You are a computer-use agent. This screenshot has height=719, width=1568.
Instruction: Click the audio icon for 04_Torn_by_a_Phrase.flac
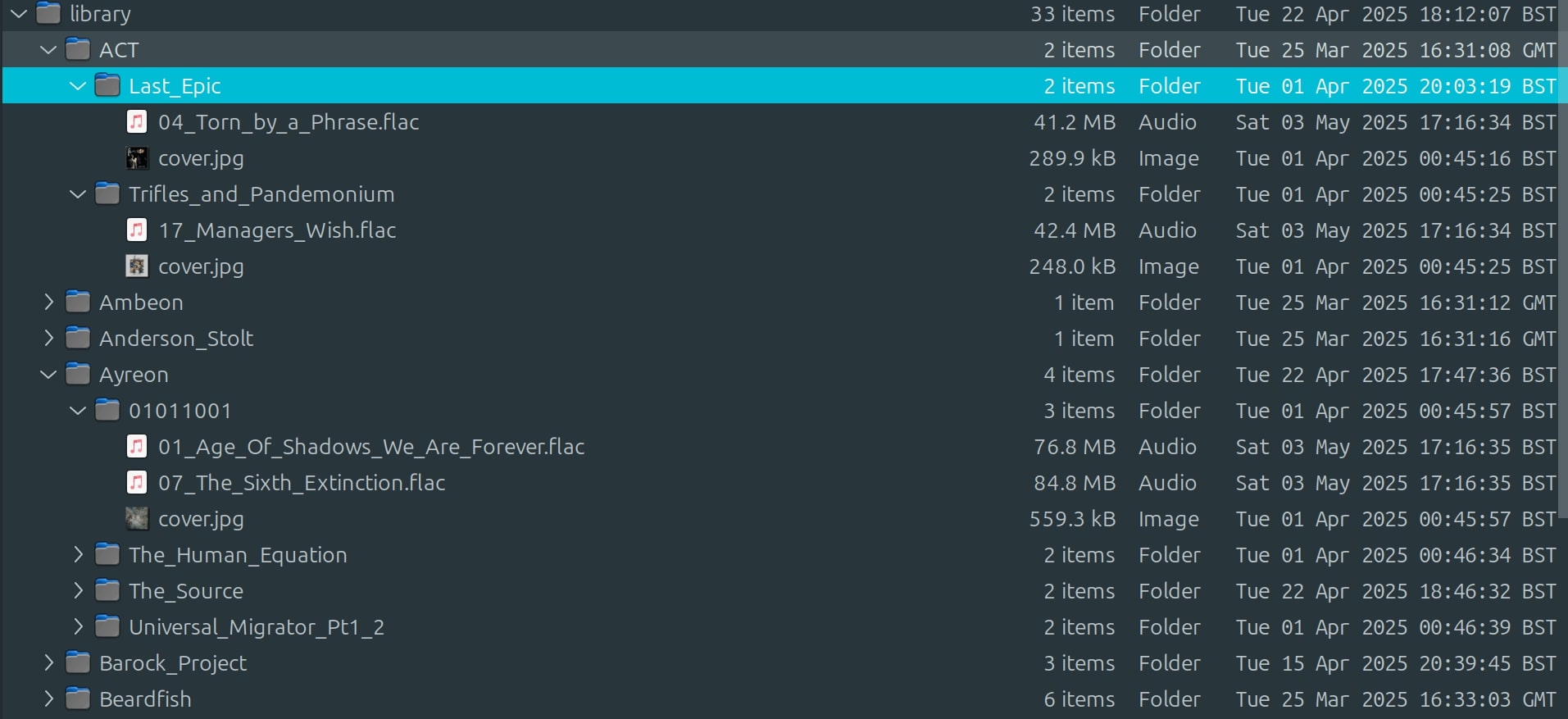[x=137, y=122]
